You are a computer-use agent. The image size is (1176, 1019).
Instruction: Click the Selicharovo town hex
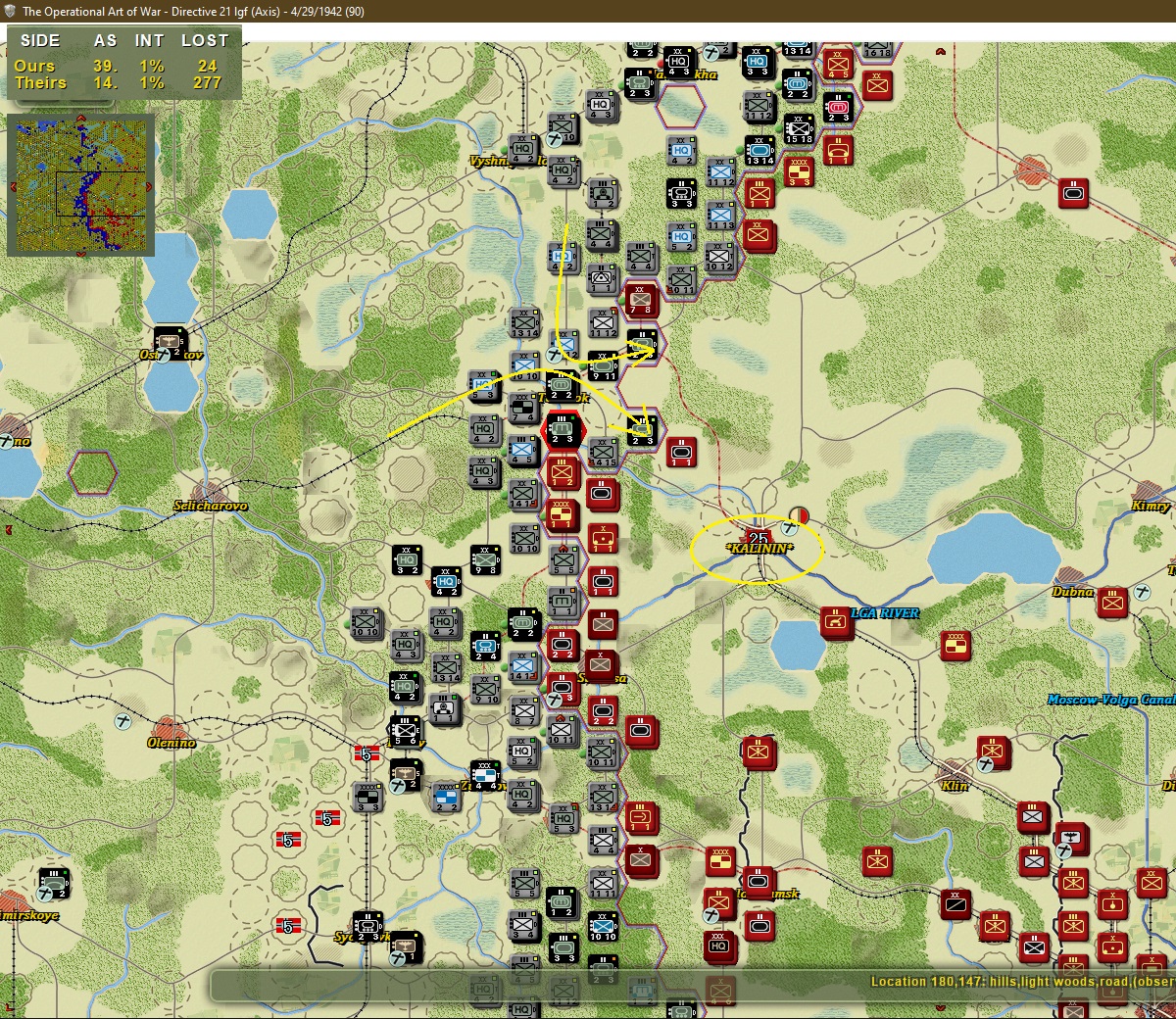click(x=210, y=494)
